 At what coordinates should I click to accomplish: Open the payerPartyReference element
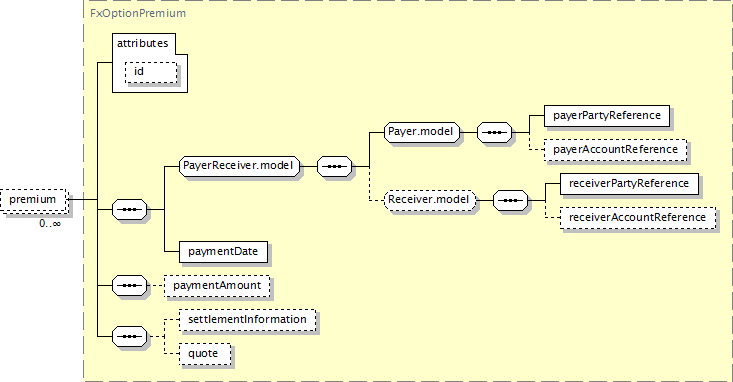click(607, 116)
